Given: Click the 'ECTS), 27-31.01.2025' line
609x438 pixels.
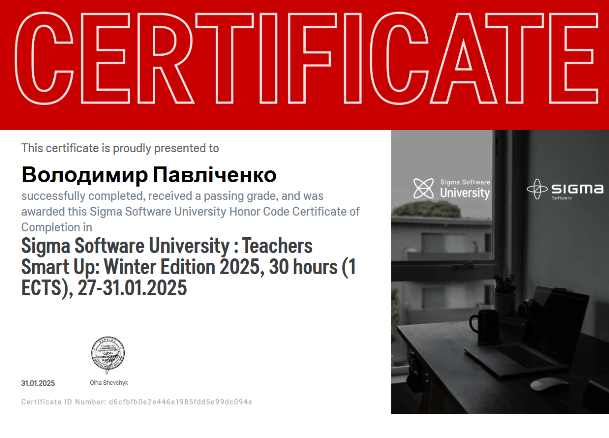Looking at the screenshot, I should click(104, 288).
